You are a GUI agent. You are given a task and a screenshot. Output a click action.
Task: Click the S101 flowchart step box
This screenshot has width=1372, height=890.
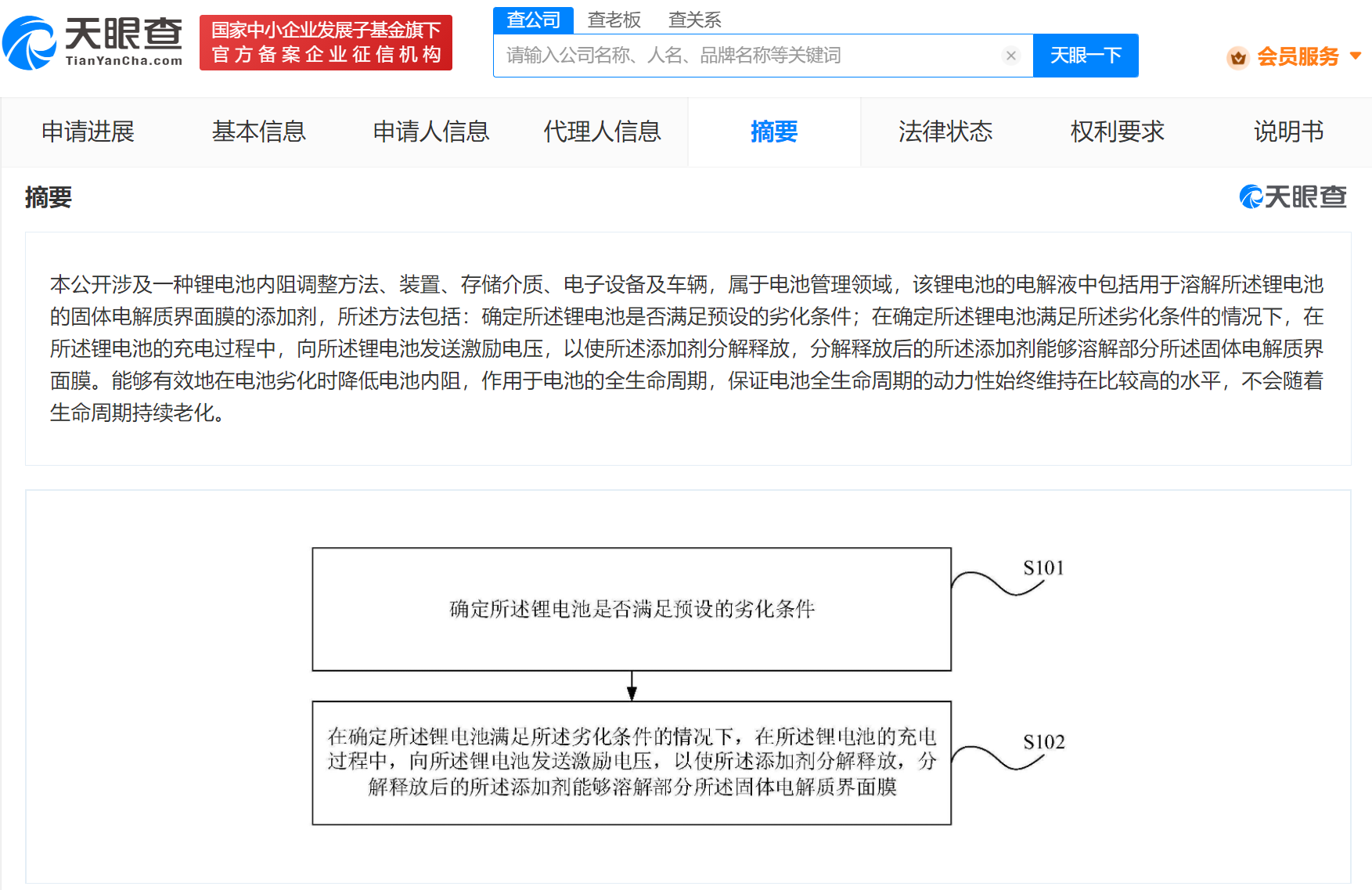632,609
